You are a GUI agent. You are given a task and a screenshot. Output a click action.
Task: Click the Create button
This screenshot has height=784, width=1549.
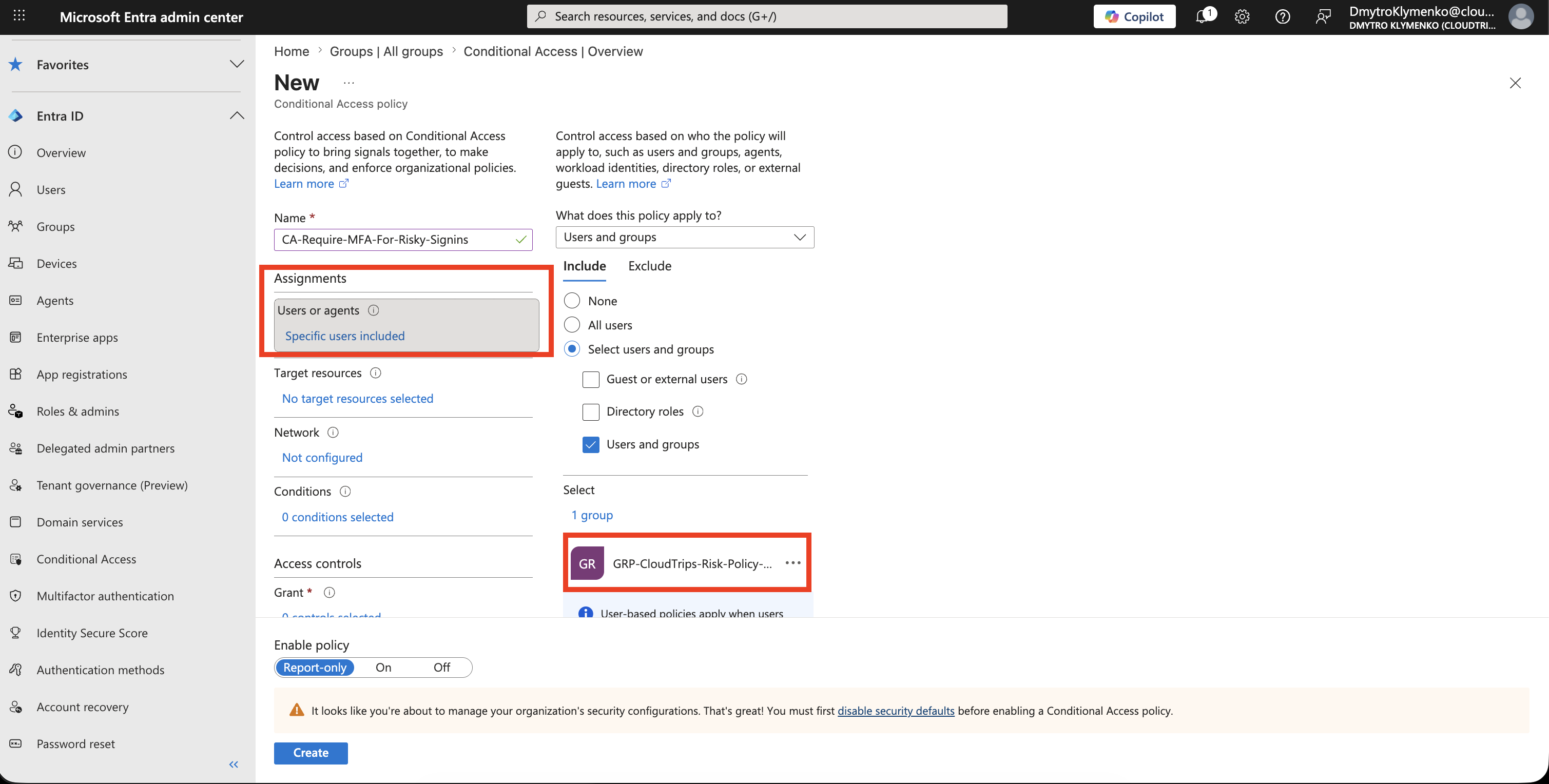coord(311,753)
